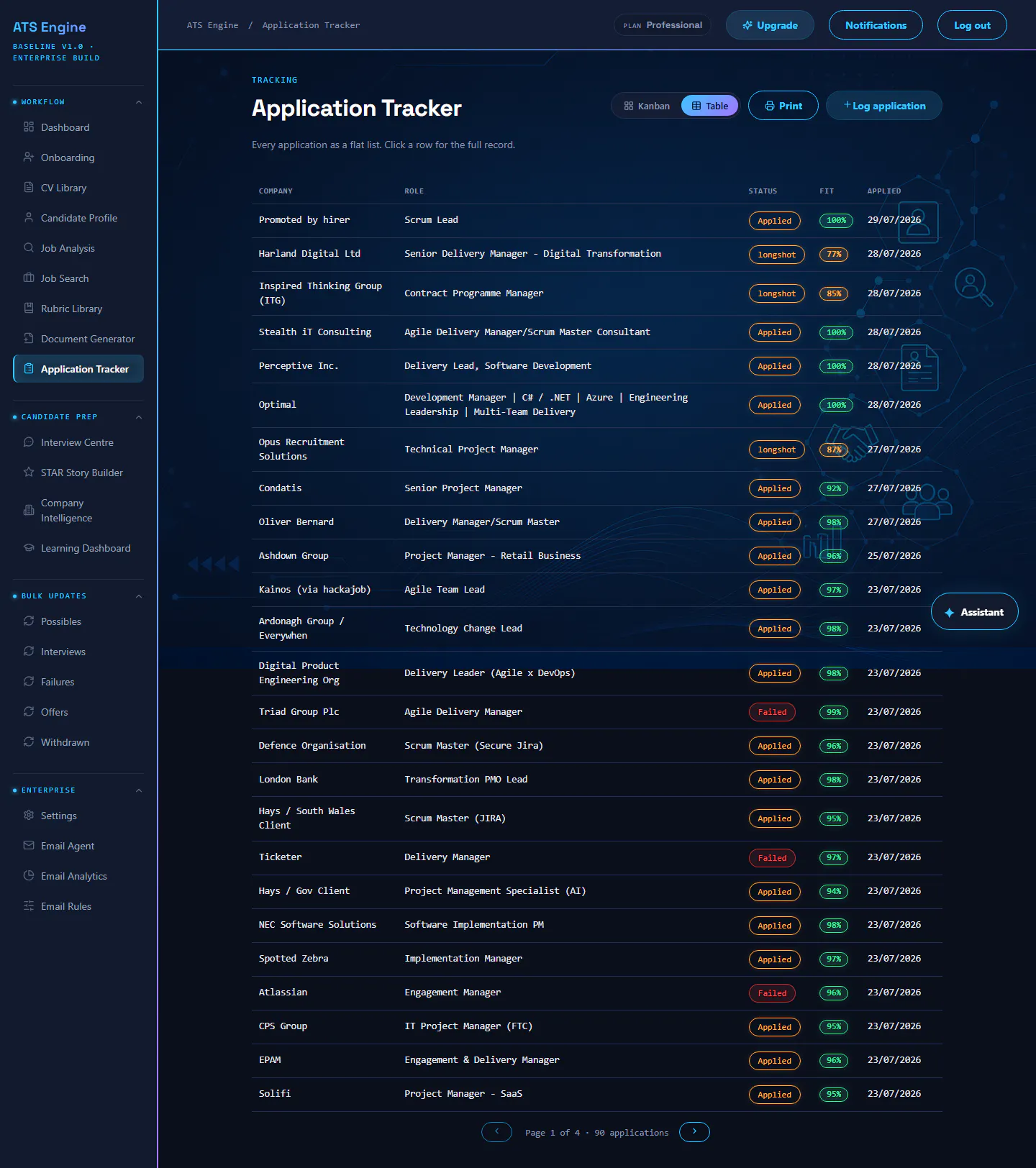Click the Interview Centre chat icon
This screenshot has width=1036, height=1168.
tap(29, 442)
